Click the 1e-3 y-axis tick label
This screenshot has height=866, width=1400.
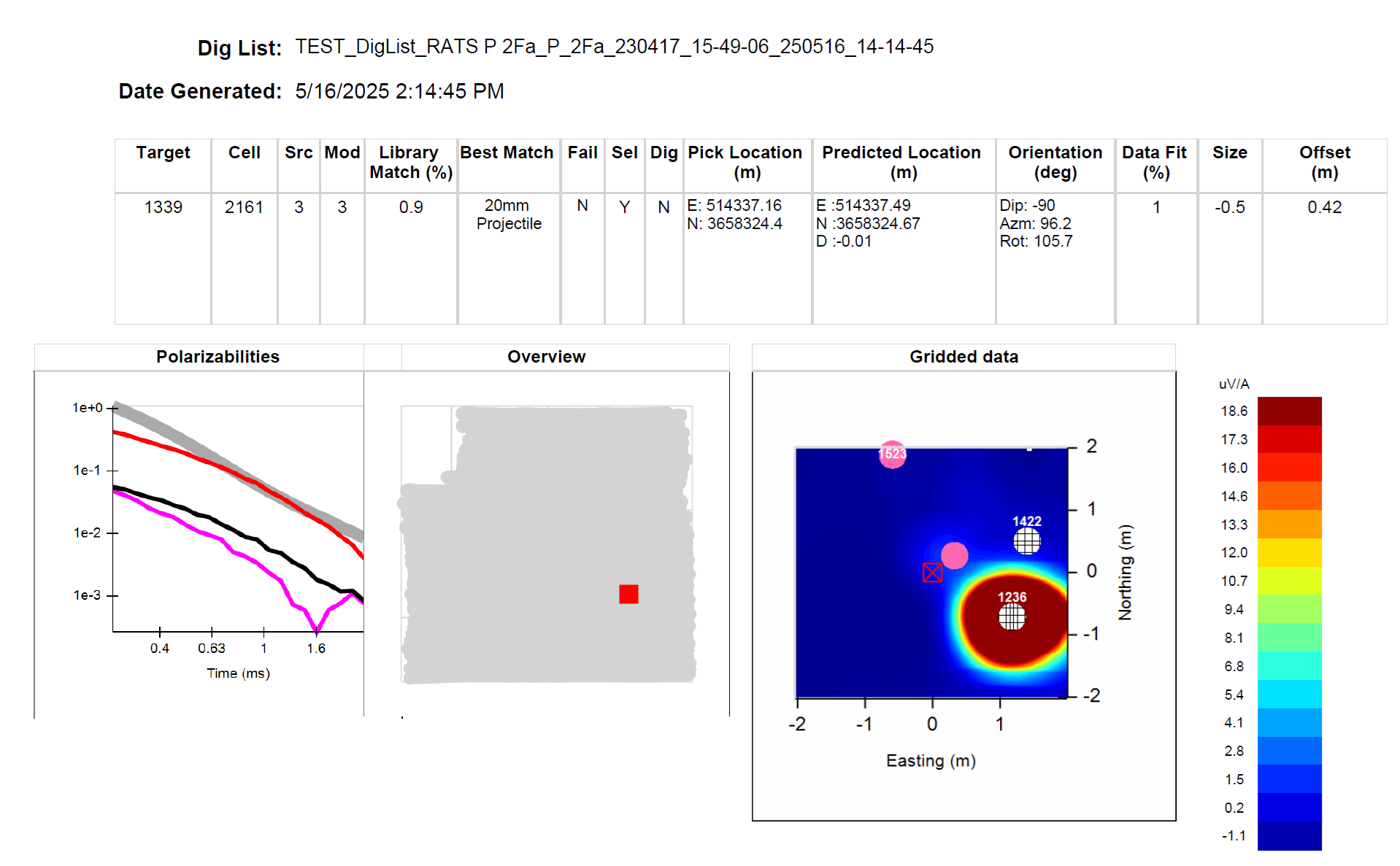tap(87, 595)
